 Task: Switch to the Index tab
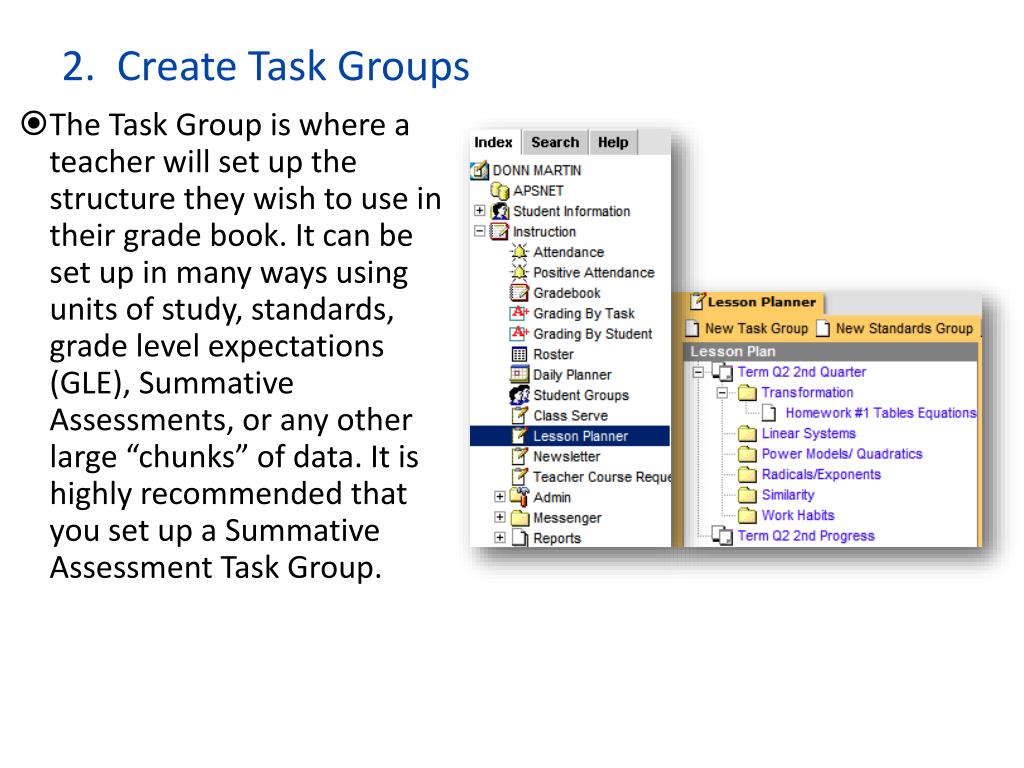494,142
